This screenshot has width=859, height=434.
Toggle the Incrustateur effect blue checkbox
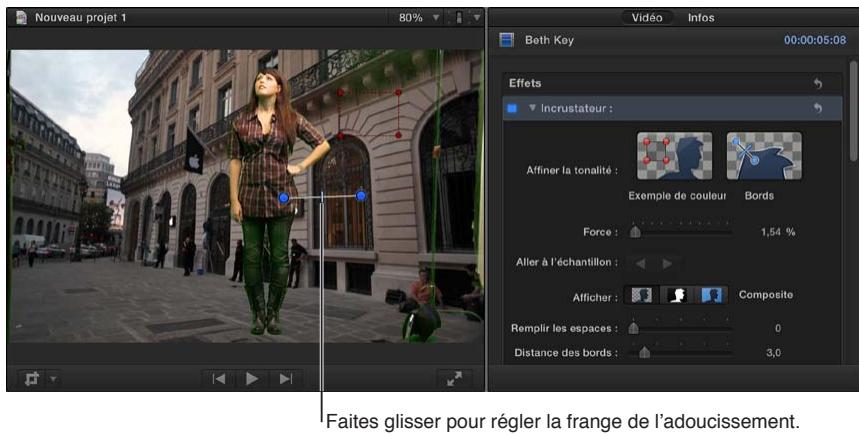tap(512, 108)
